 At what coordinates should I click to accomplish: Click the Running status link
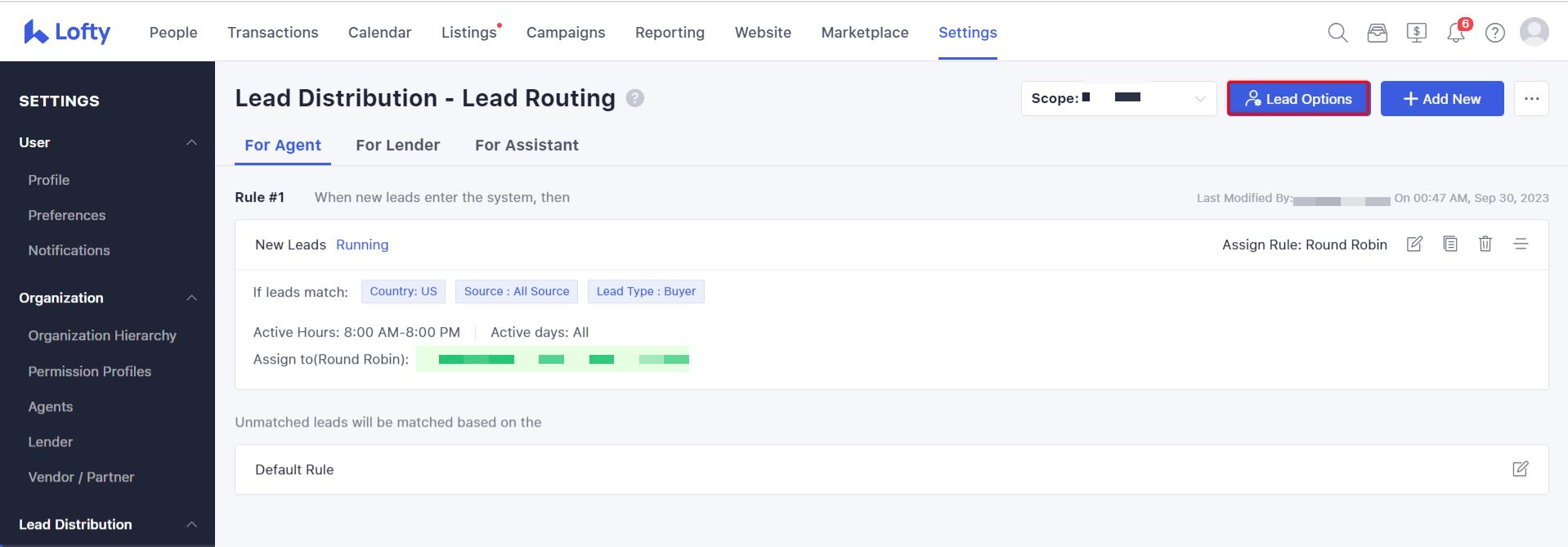click(362, 244)
